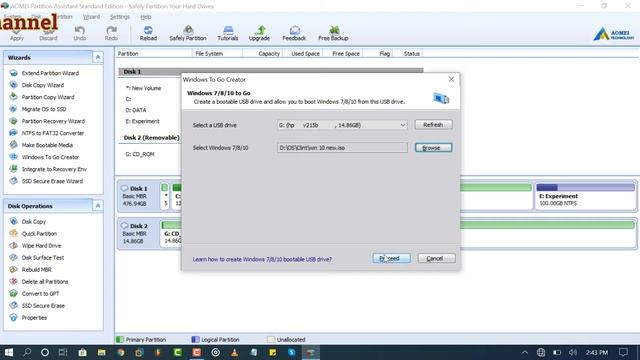Click the Upgrade toolbar icon

pos(259,33)
